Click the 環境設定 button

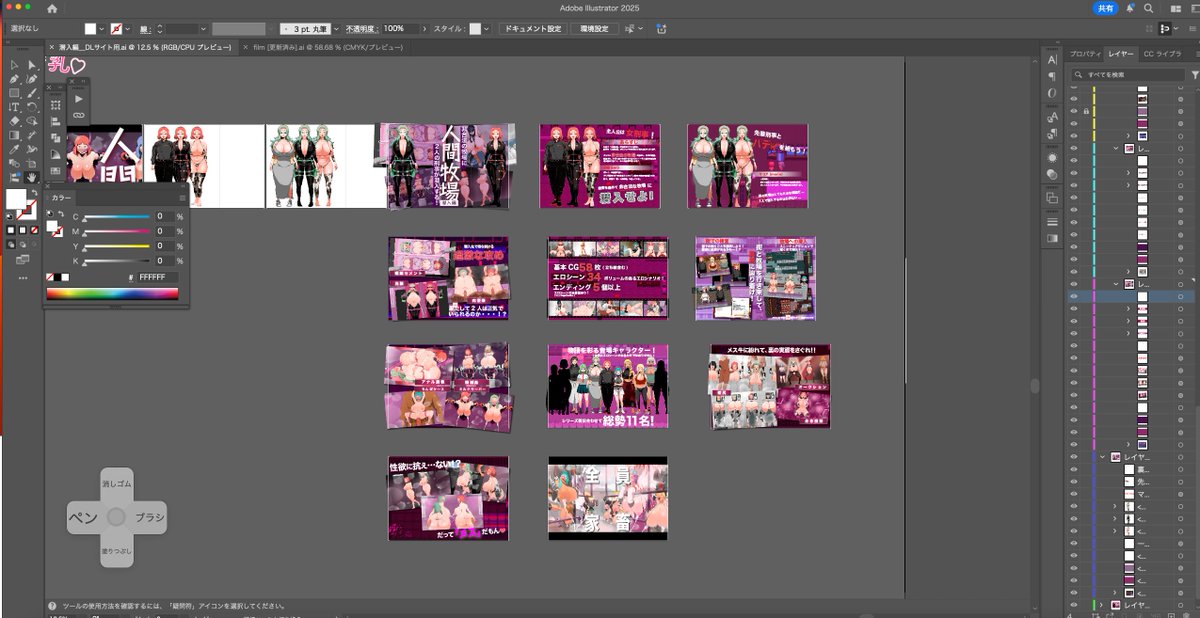(594, 29)
